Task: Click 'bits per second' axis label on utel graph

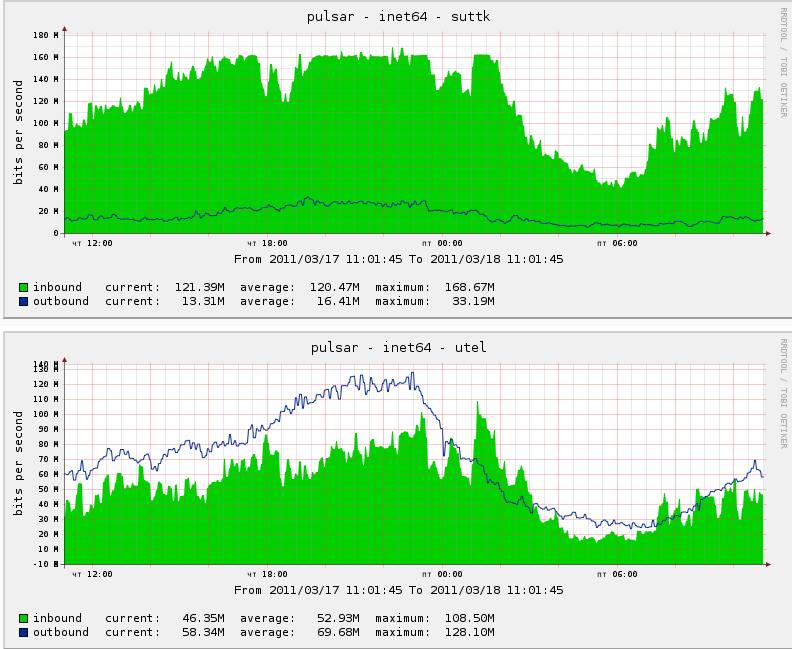Action: point(18,462)
